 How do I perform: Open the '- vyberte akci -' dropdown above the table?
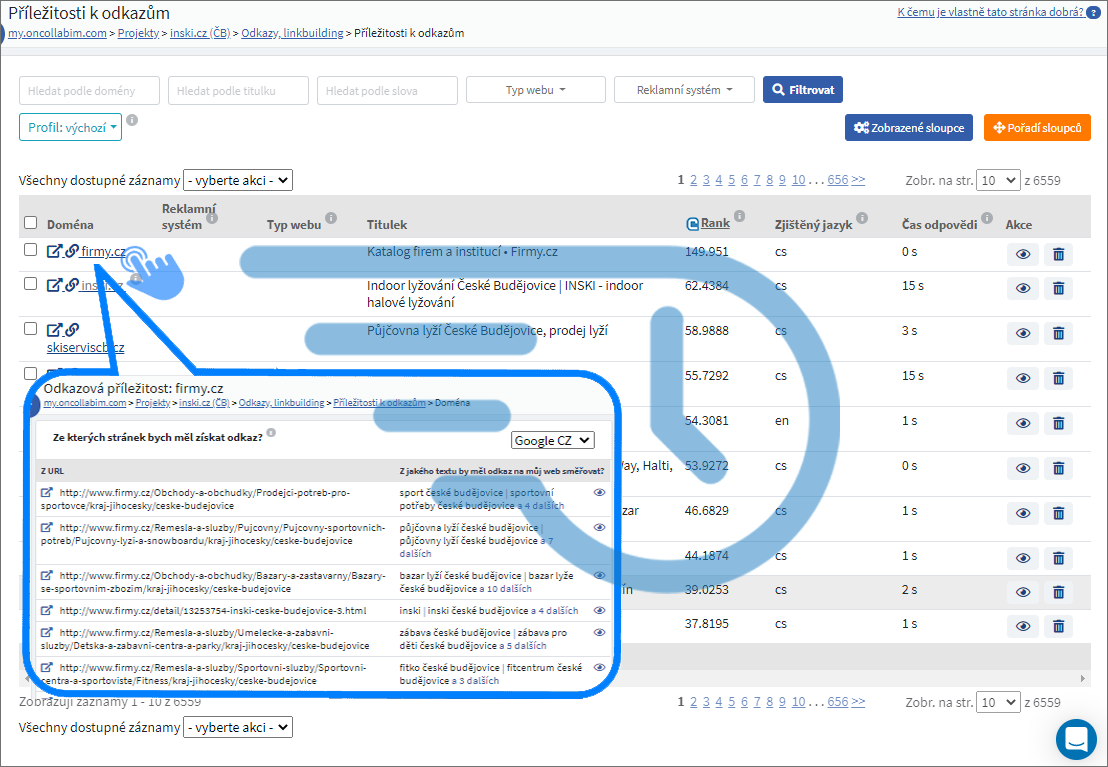[237, 180]
